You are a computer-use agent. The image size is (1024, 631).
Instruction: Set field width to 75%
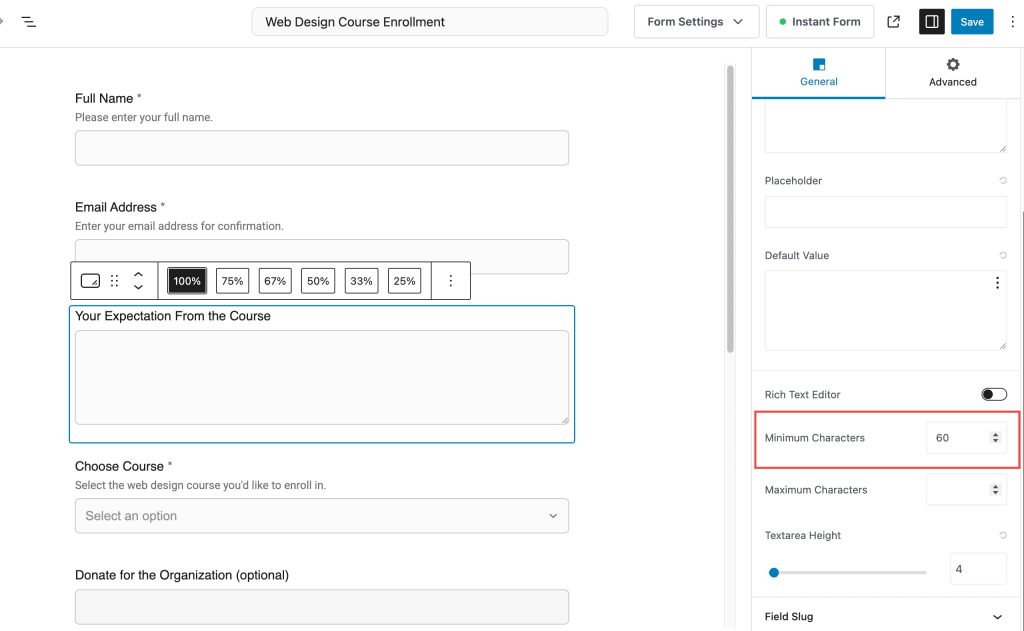[x=232, y=281]
